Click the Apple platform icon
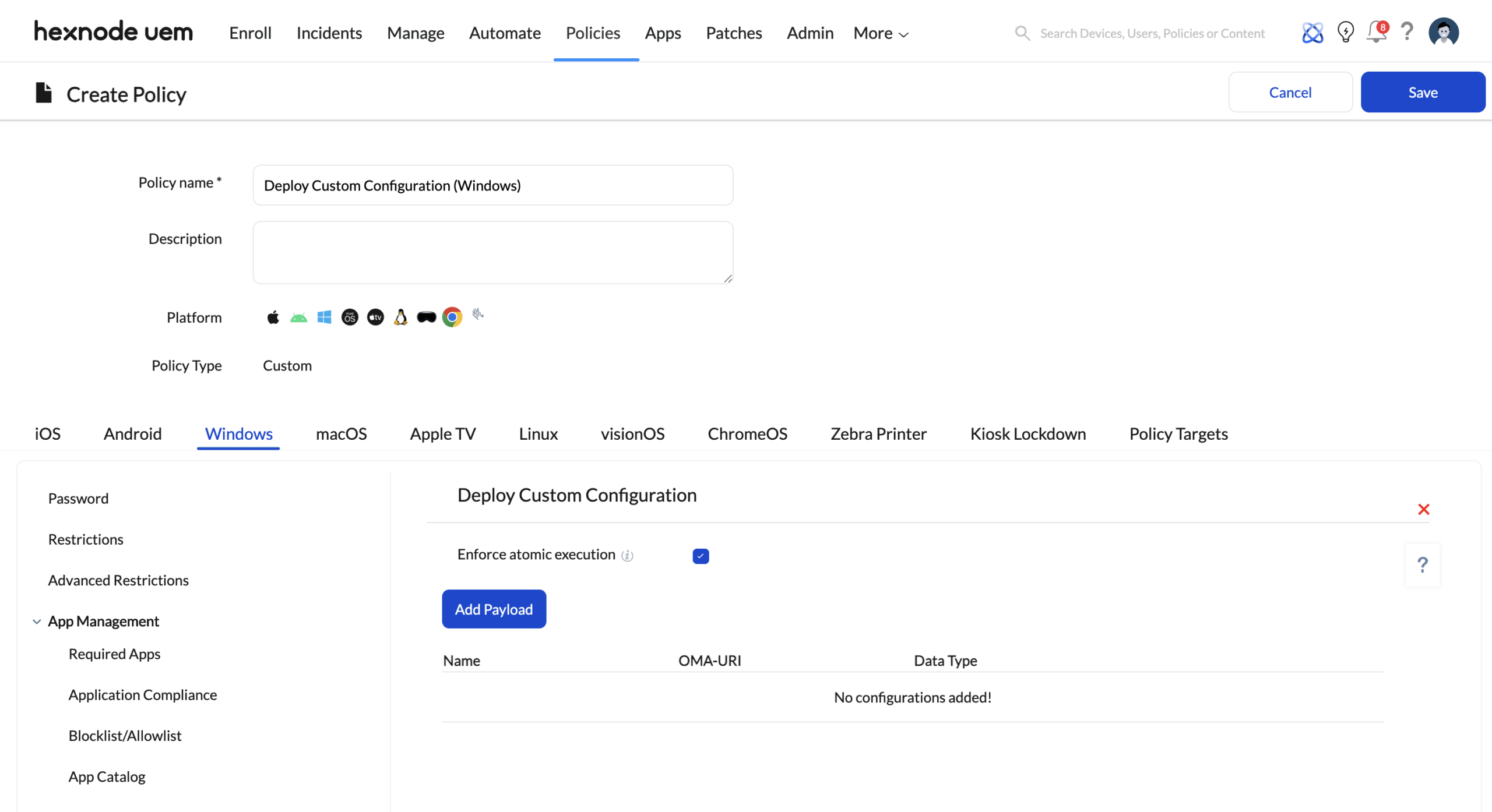 coord(273,317)
